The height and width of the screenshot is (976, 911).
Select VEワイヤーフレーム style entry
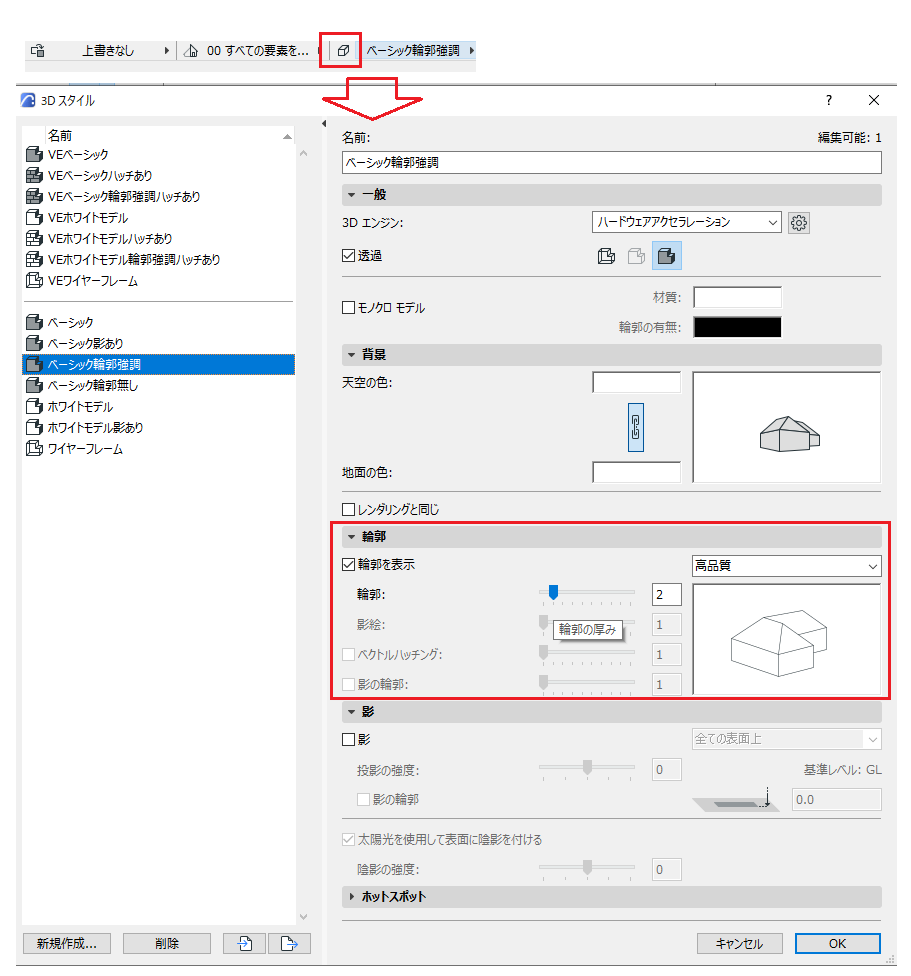click(x=93, y=281)
